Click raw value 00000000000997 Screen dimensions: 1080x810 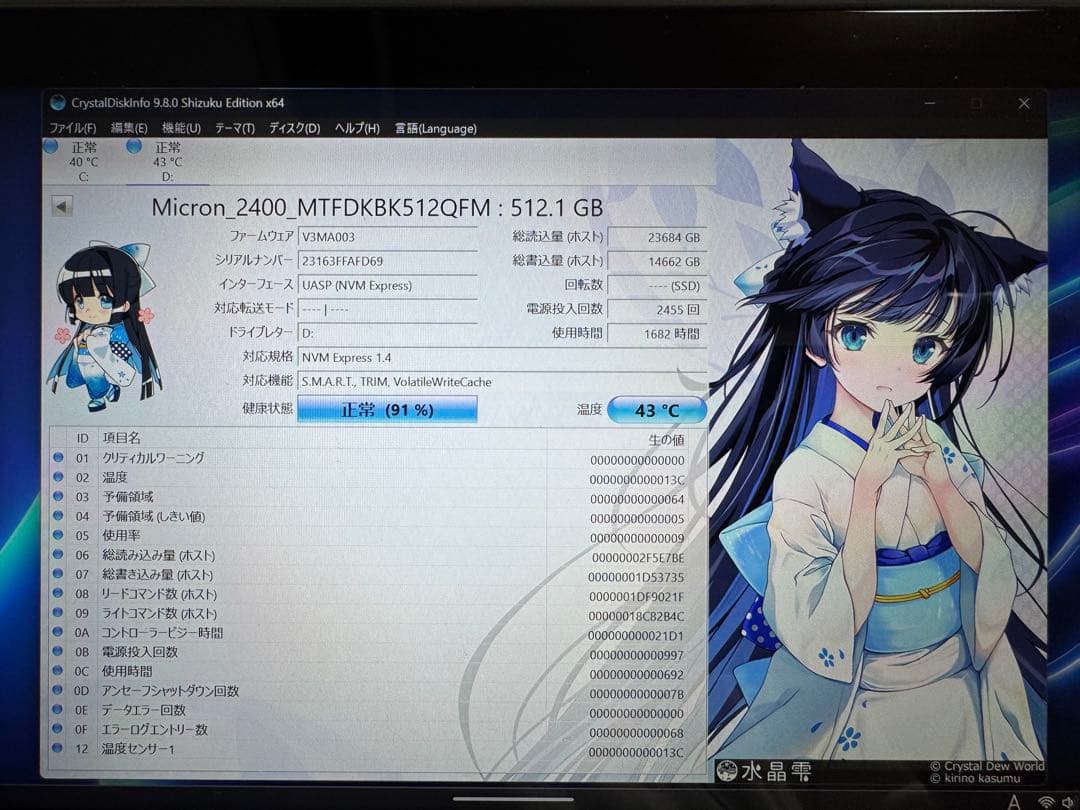(x=636, y=655)
